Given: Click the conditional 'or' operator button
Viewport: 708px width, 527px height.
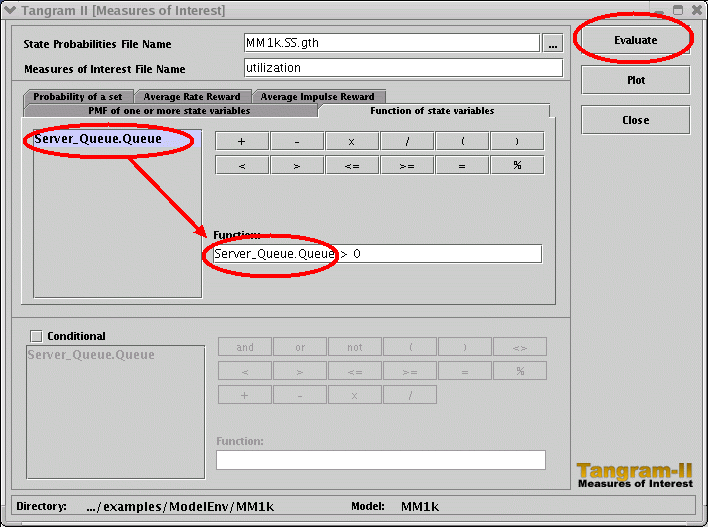Looking at the screenshot, I should [x=300, y=347].
